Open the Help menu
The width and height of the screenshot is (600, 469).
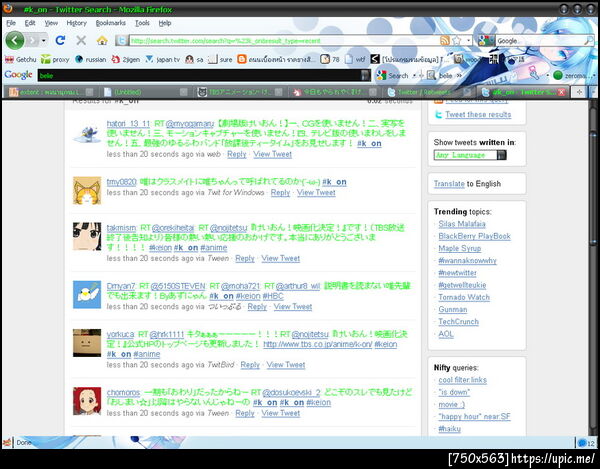point(165,23)
